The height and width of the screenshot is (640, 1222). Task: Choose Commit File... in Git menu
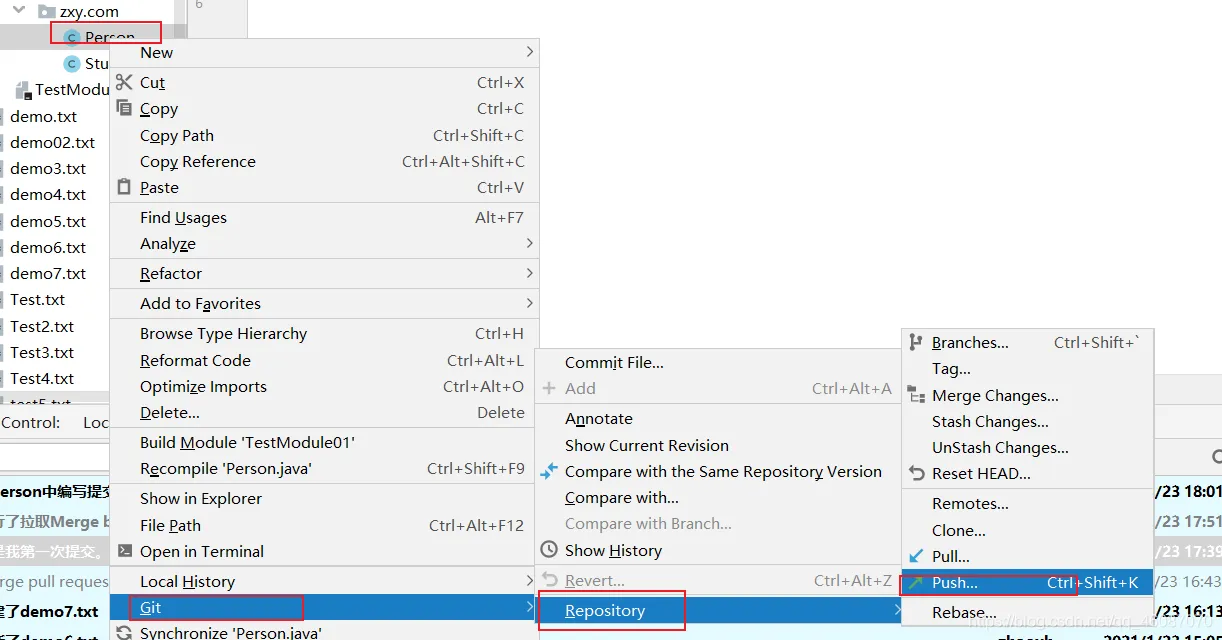point(614,363)
